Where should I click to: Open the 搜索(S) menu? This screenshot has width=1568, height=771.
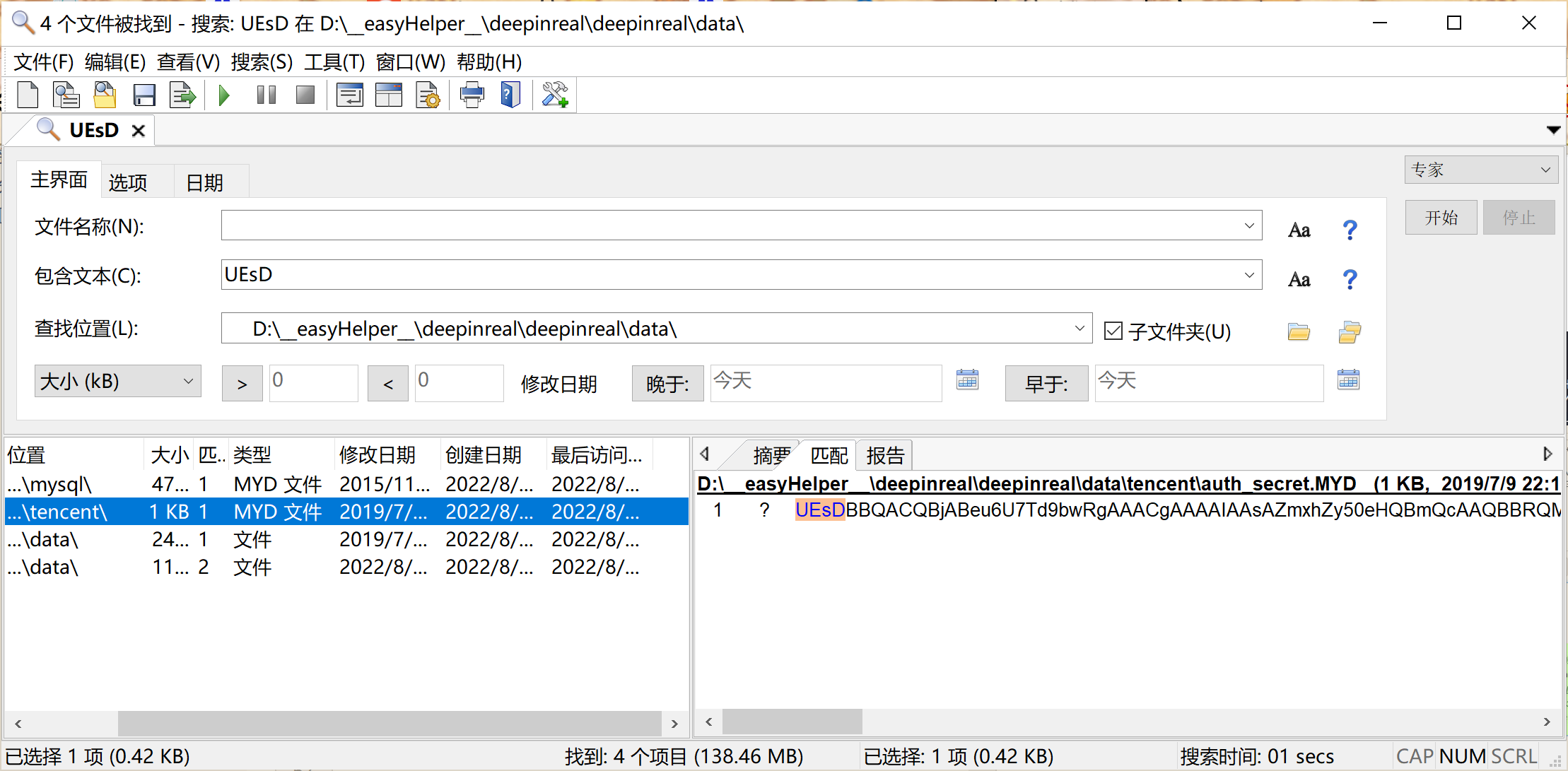tap(261, 62)
